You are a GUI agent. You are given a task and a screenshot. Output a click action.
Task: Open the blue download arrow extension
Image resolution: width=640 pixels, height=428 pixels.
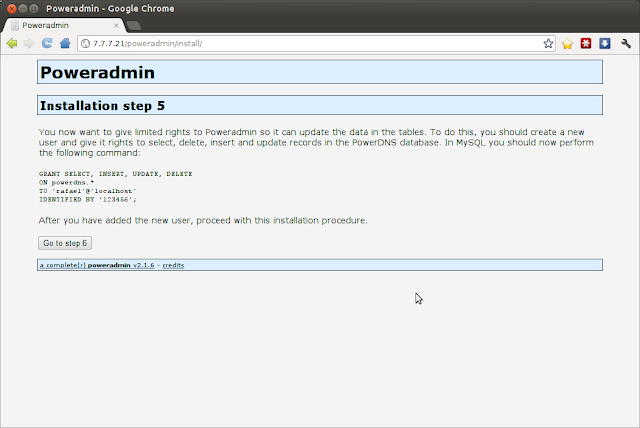(604, 43)
